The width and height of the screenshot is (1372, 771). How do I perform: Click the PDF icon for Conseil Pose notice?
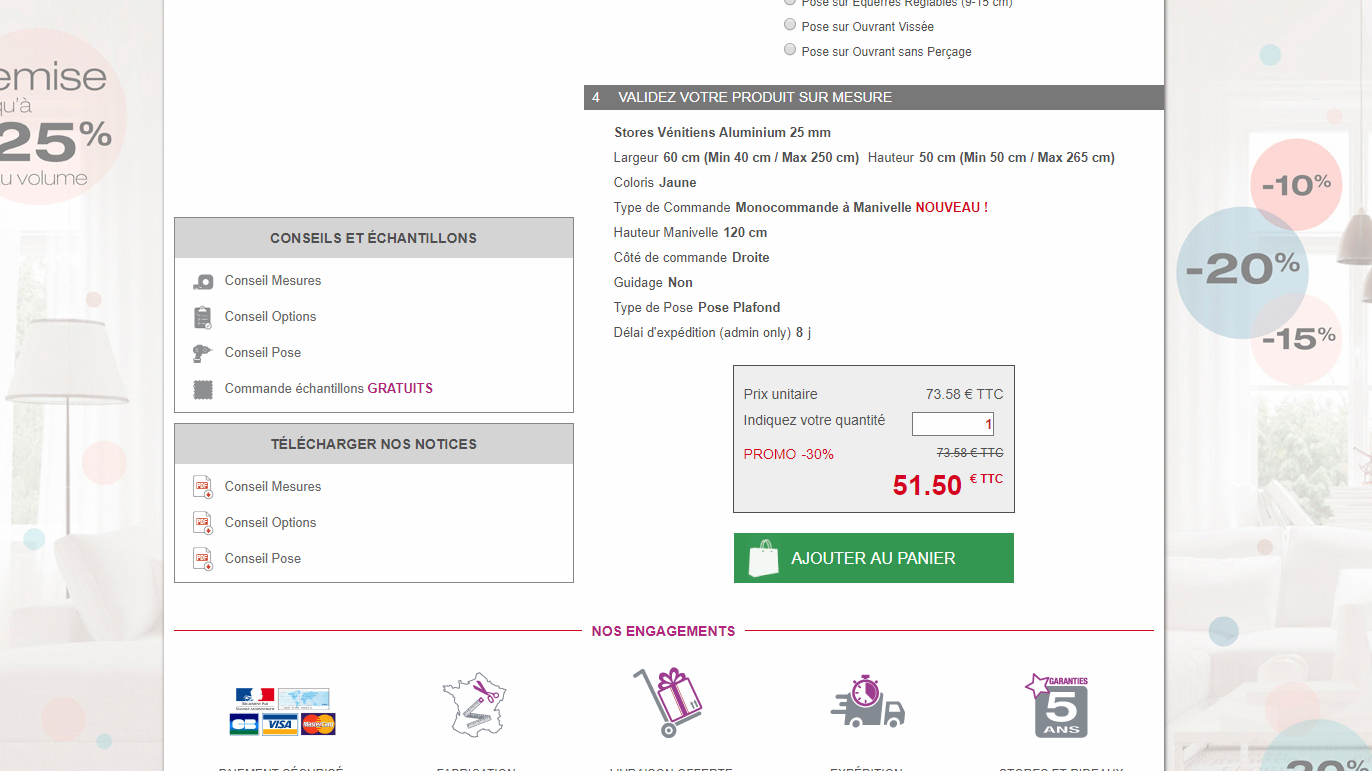click(x=203, y=559)
